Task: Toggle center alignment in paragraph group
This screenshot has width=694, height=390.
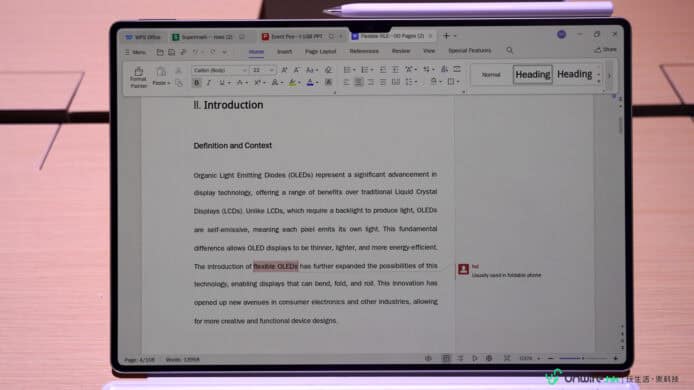Action: 359,82
